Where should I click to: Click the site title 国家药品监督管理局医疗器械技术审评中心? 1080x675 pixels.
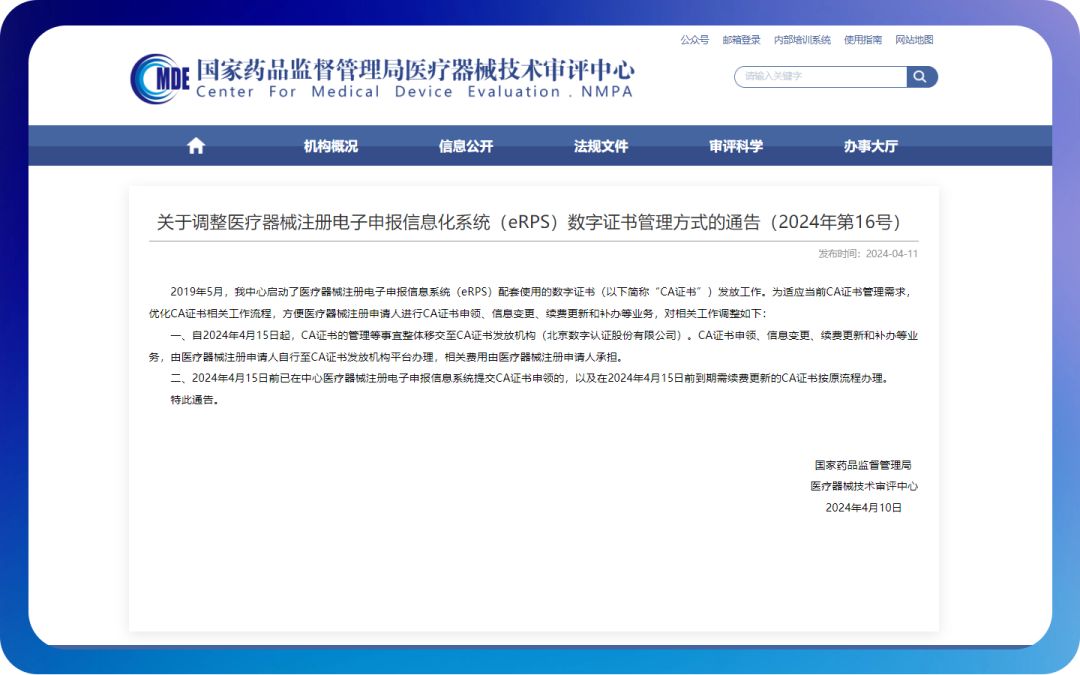(415, 70)
